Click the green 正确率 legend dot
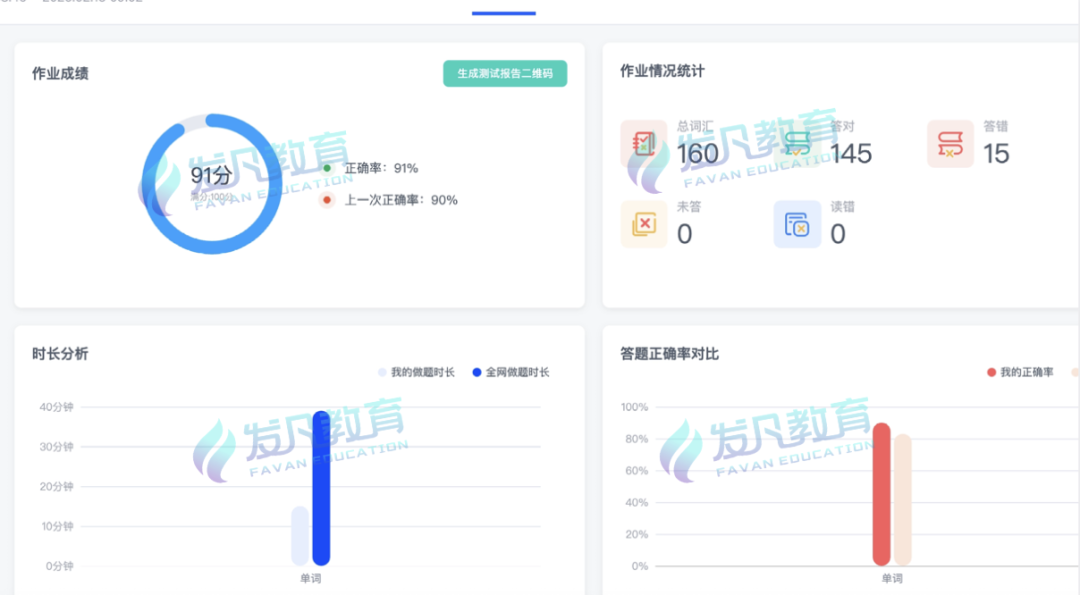 (x=327, y=168)
